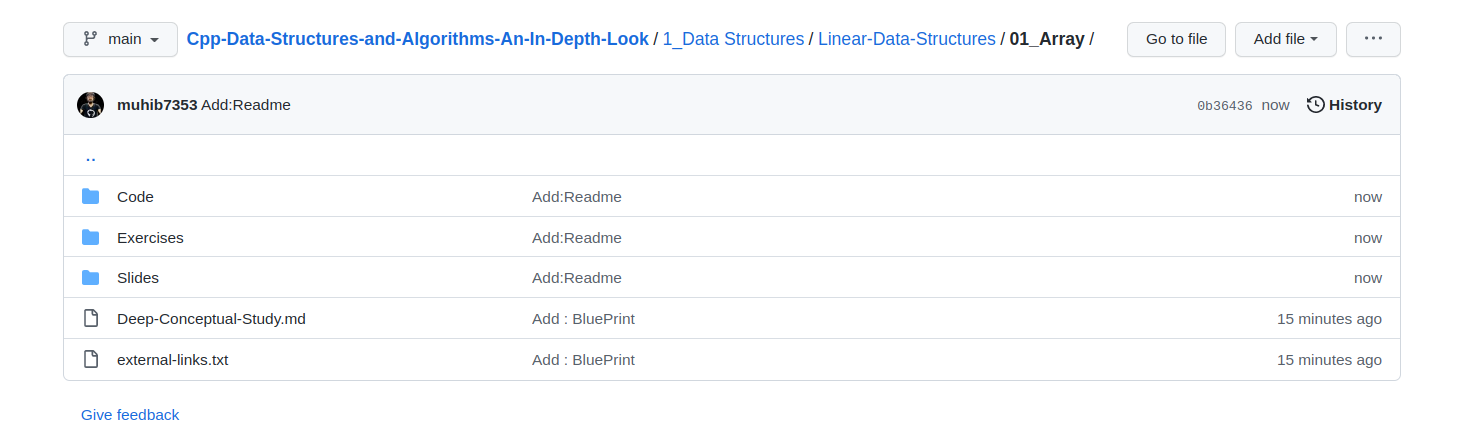The height and width of the screenshot is (434, 1478).
Task: Click the Slides folder icon
Action: pos(91,277)
